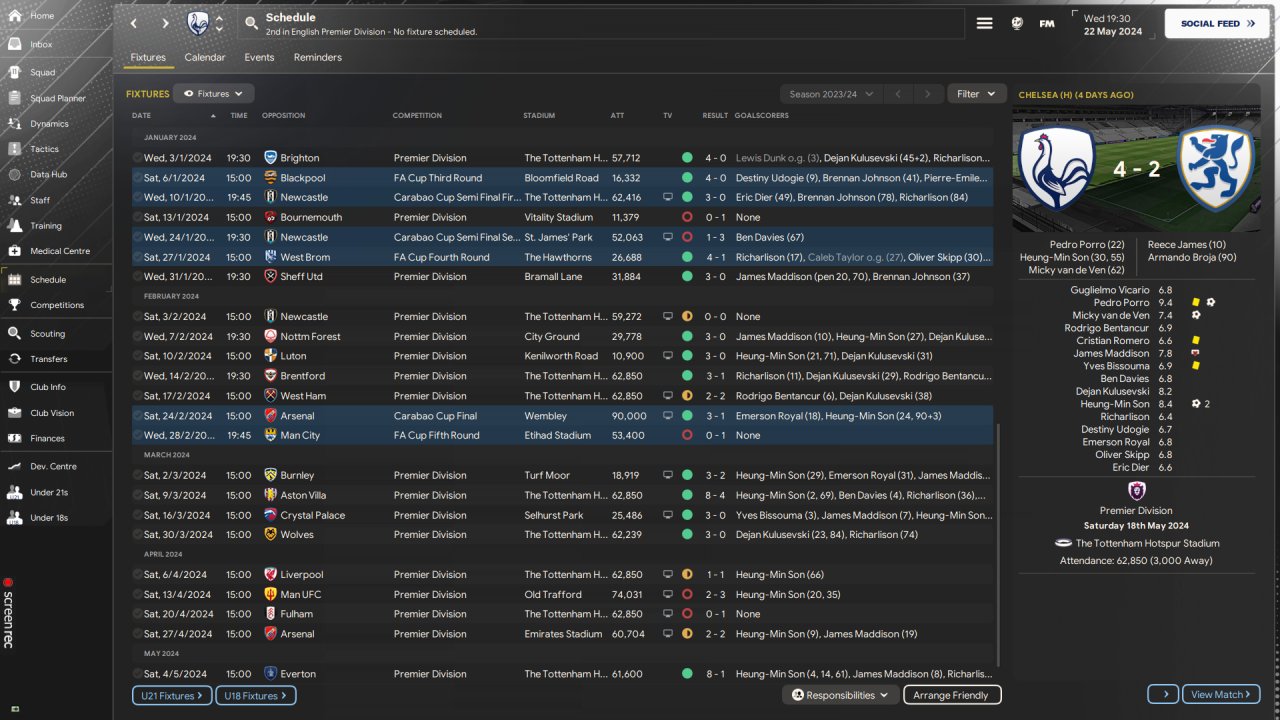Open the Dev. Centre sidebar icon

coord(14,466)
